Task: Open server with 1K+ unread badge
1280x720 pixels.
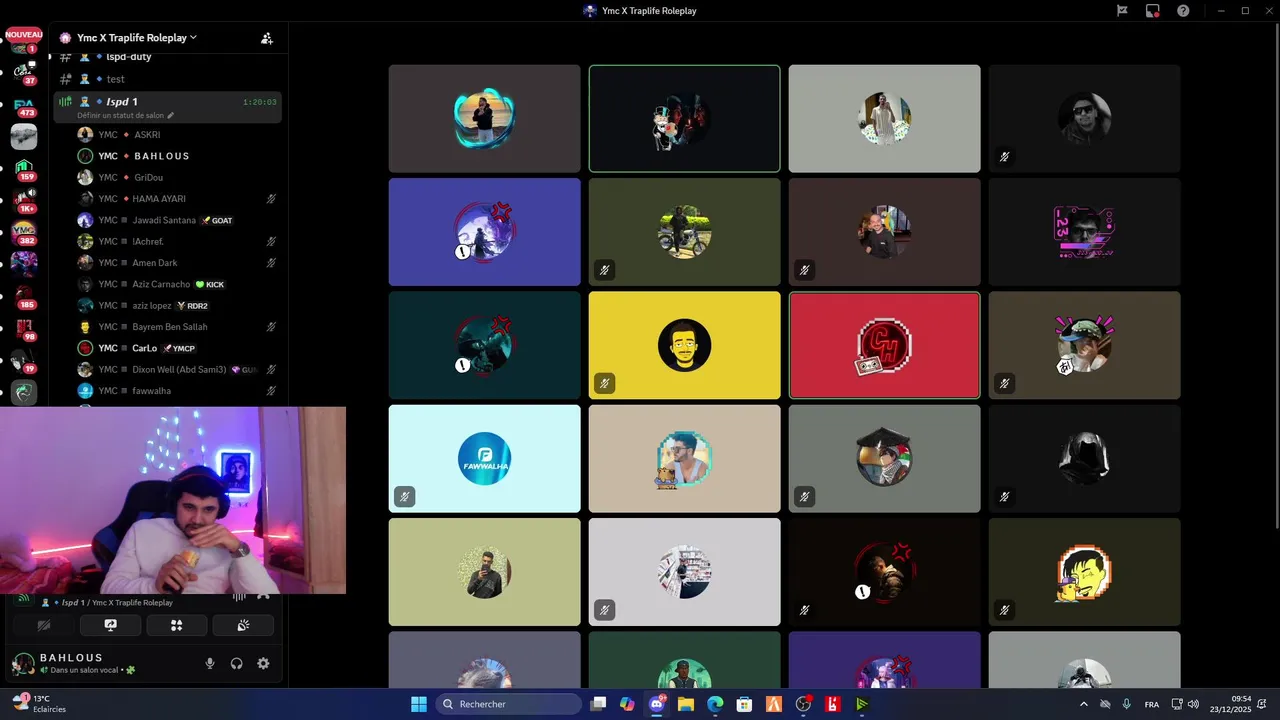Action: 23,200
